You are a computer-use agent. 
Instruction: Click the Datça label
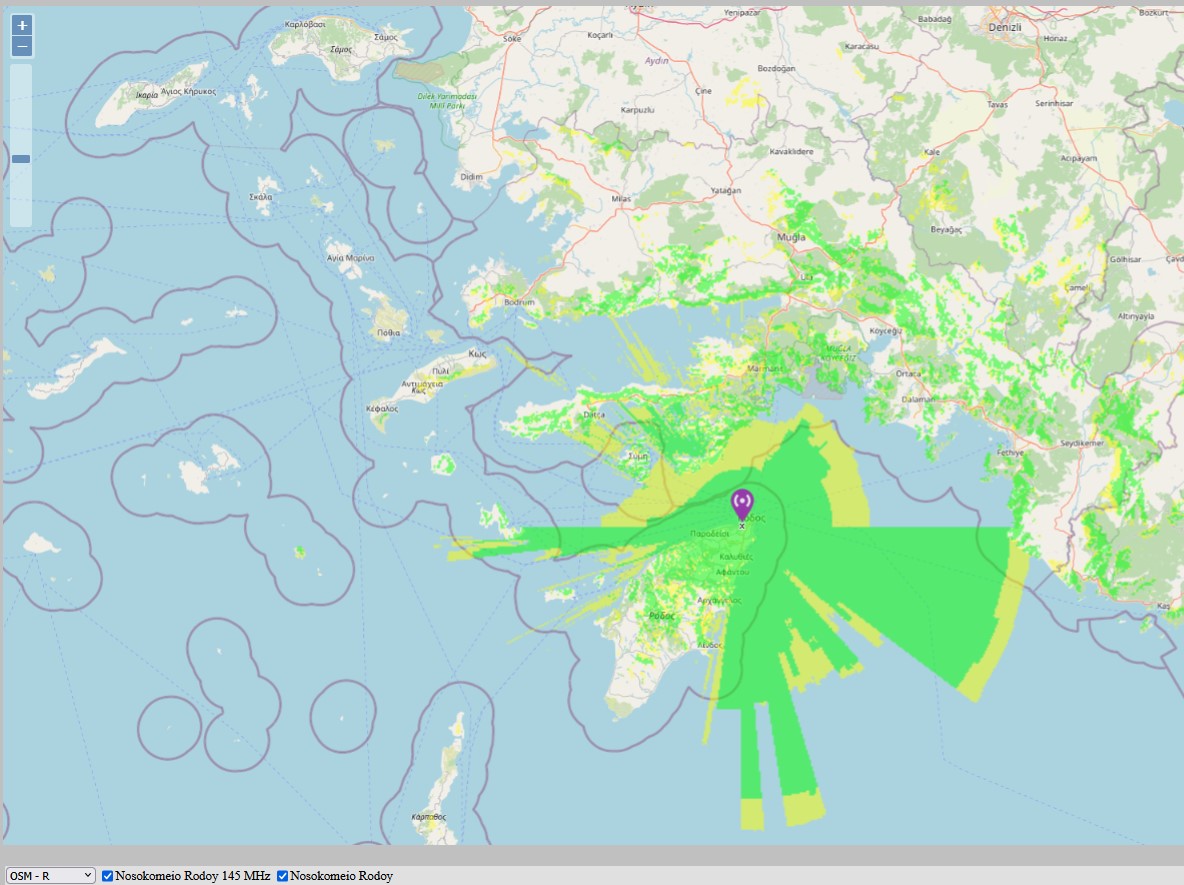click(594, 415)
